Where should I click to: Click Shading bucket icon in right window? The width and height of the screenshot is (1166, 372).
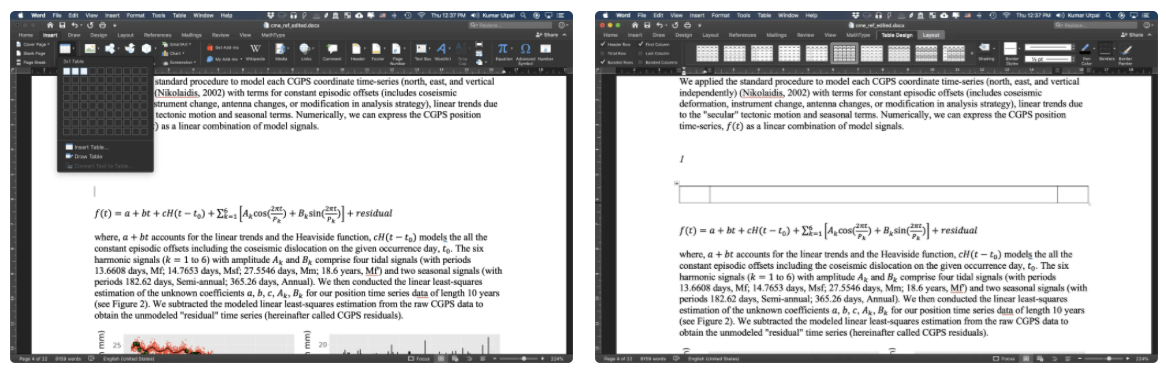[x=984, y=48]
